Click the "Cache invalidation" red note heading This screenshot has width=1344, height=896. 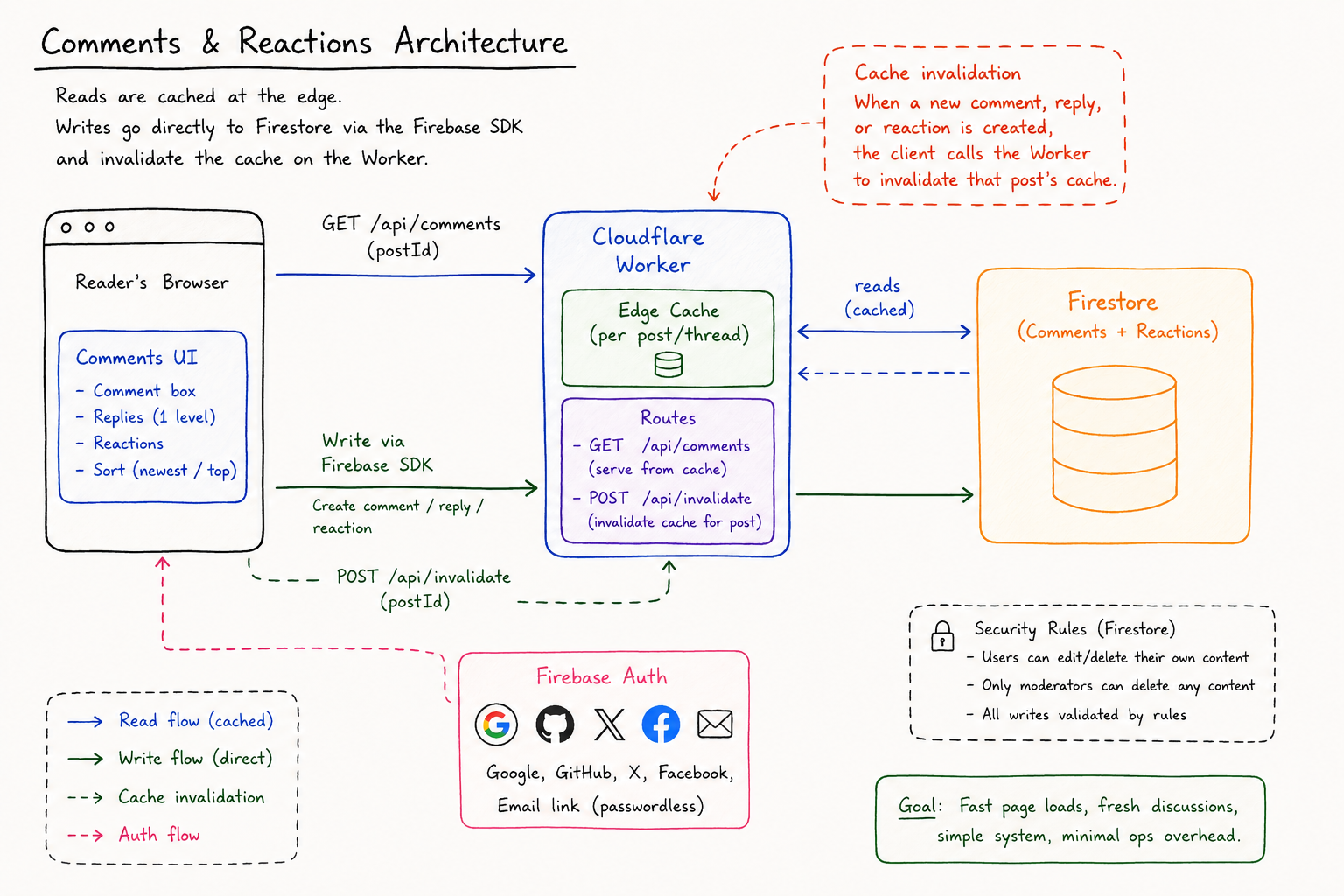pyautogui.click(x=938, y=73)
